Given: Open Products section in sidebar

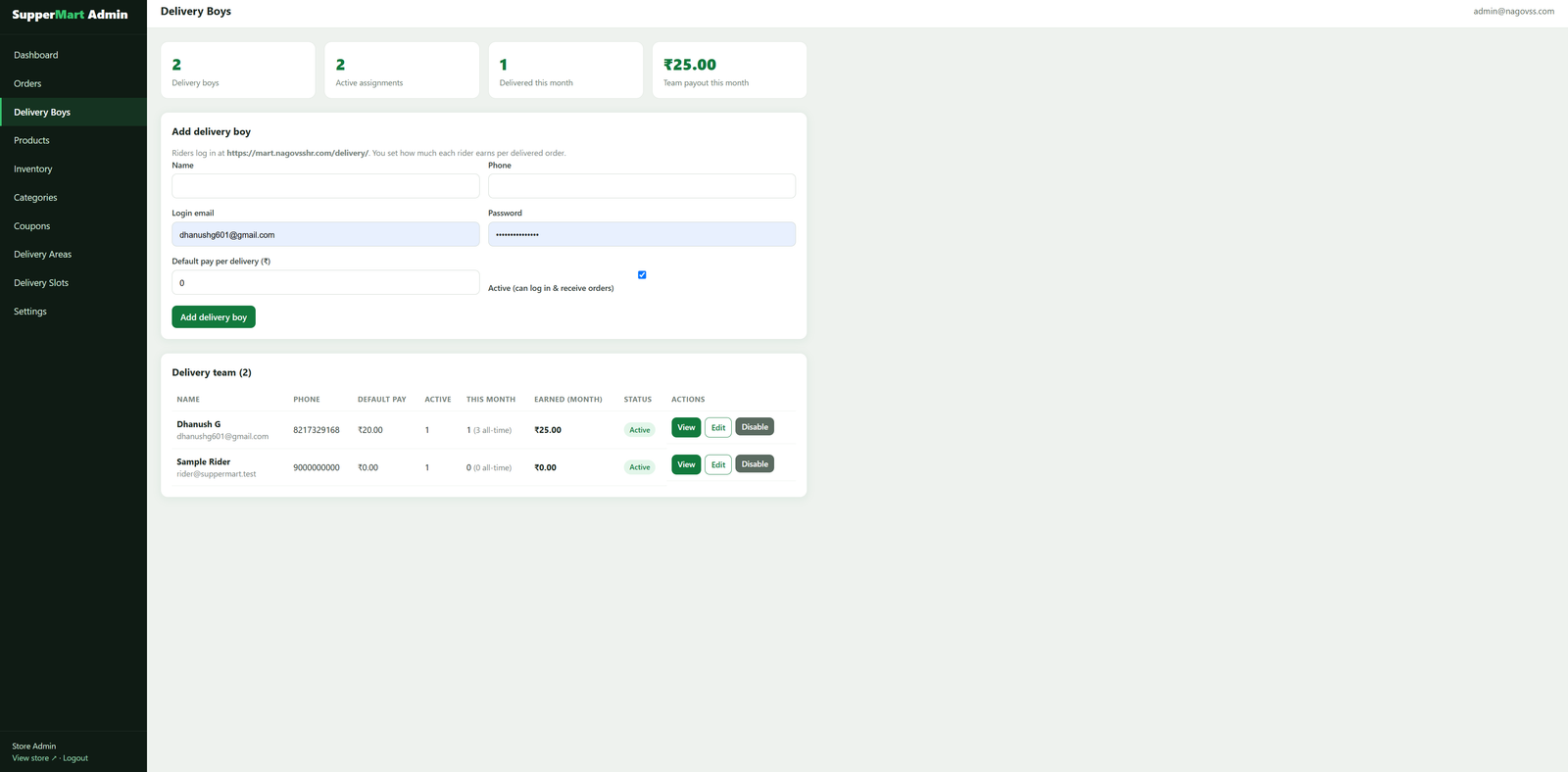Looking at the screenshot, I should (73, 140).
